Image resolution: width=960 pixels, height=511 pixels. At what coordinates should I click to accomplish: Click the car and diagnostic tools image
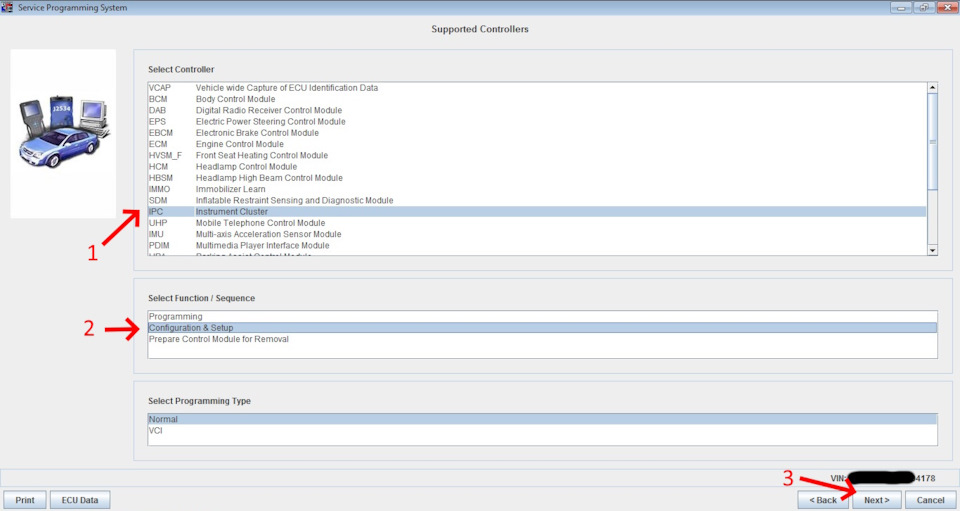point(63,133)
